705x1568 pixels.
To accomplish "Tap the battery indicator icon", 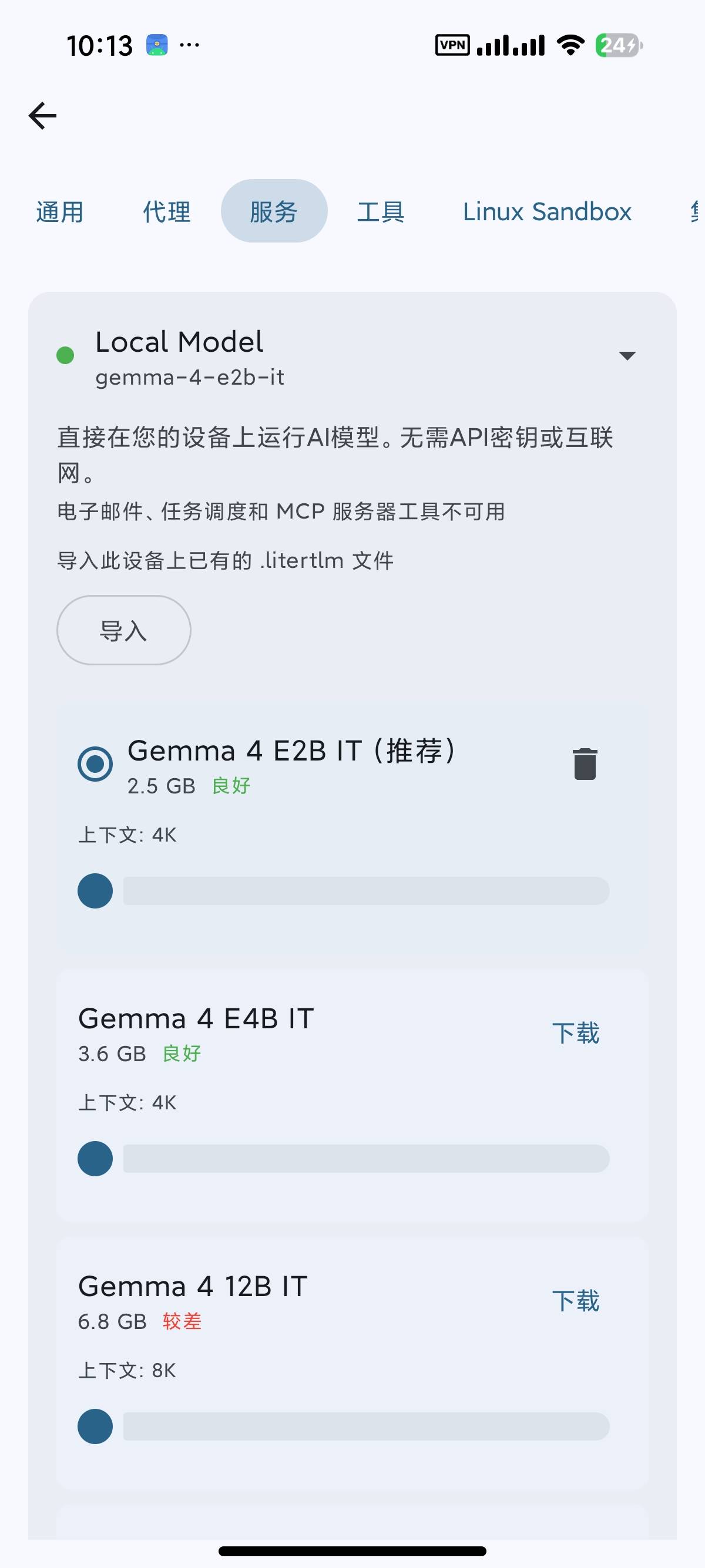I will [x=619, y=45].
